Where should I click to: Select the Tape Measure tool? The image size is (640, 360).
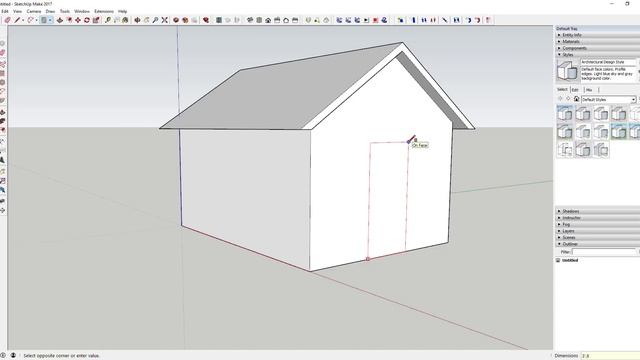[108, 20]
